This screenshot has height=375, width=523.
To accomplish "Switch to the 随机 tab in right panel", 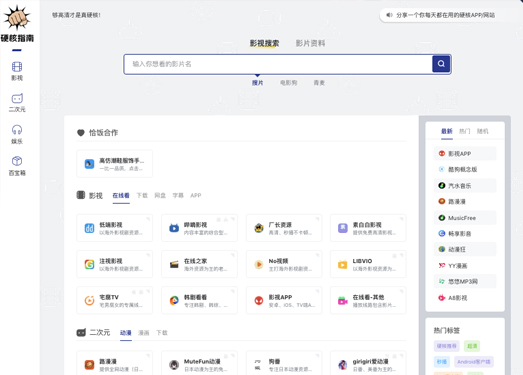I will pos(482,131).
